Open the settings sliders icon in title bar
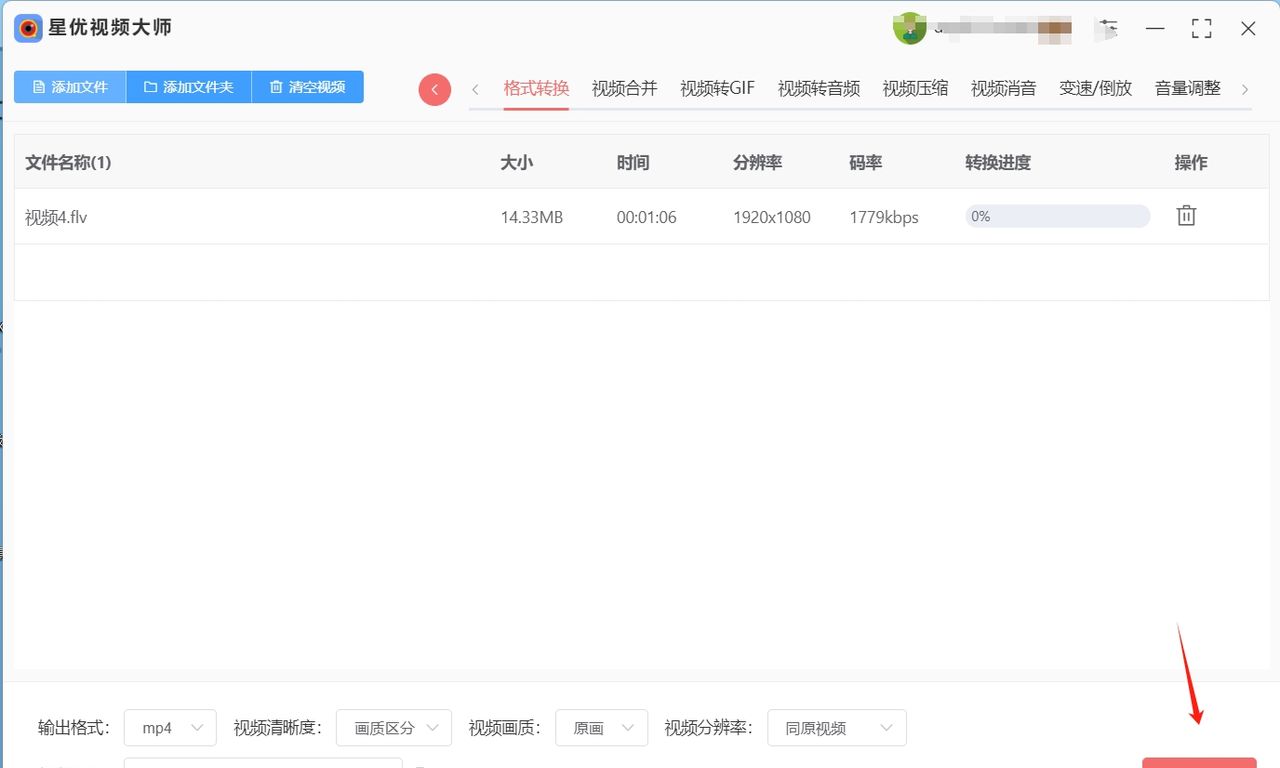The height and width of the screenshot is (768, 1280). [x=1107, y=28]
